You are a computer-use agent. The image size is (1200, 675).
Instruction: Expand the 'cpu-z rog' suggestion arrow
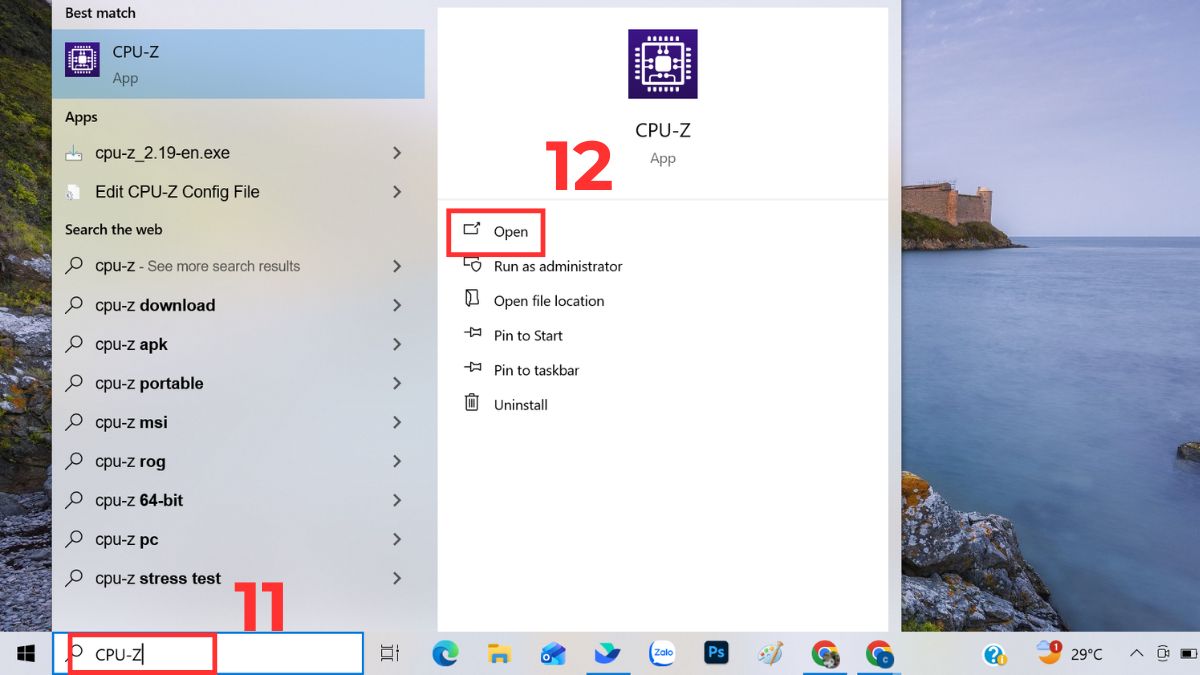[x=397, y=461]
